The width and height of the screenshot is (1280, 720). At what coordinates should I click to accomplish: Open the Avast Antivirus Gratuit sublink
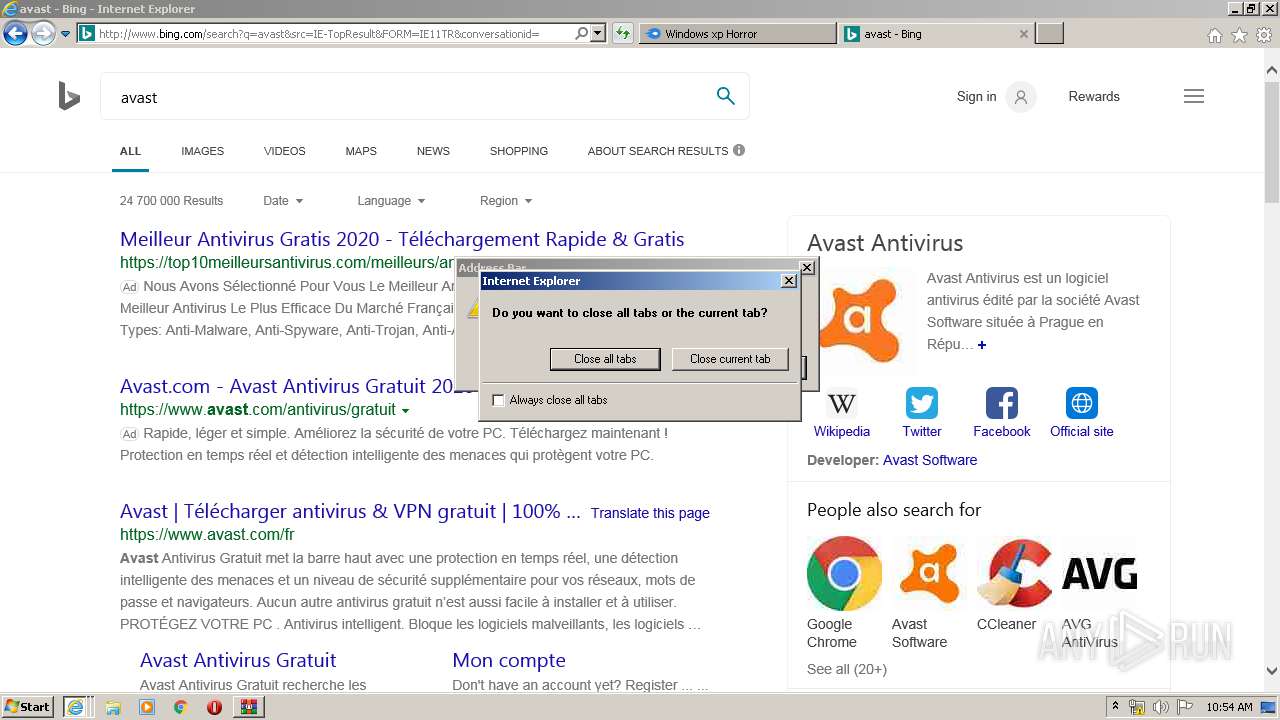[238, 661]
